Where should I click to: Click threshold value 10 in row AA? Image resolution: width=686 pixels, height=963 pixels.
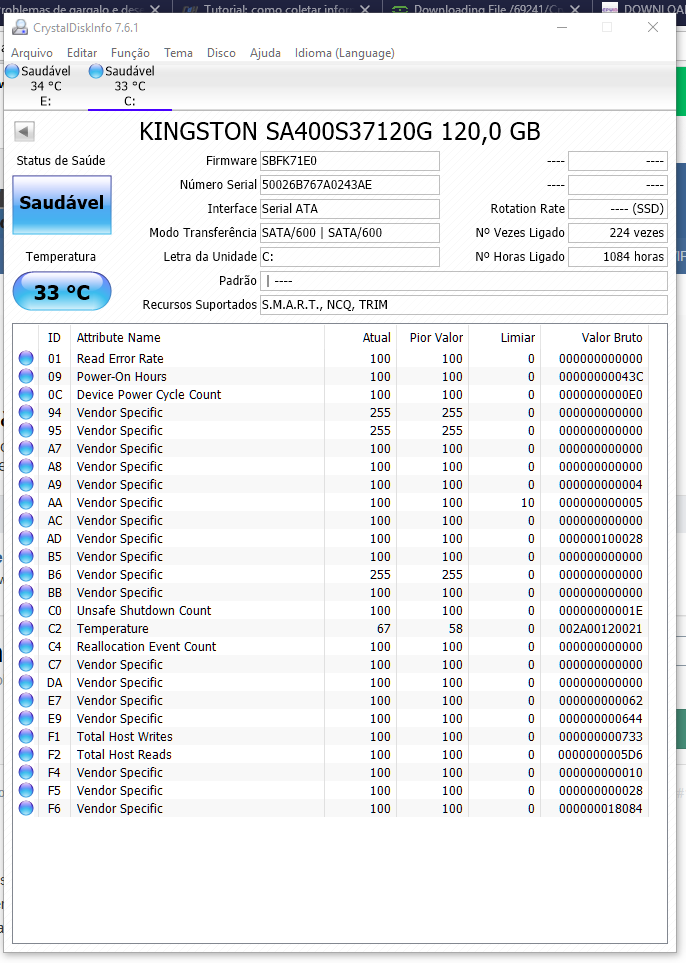click(528, 502)
